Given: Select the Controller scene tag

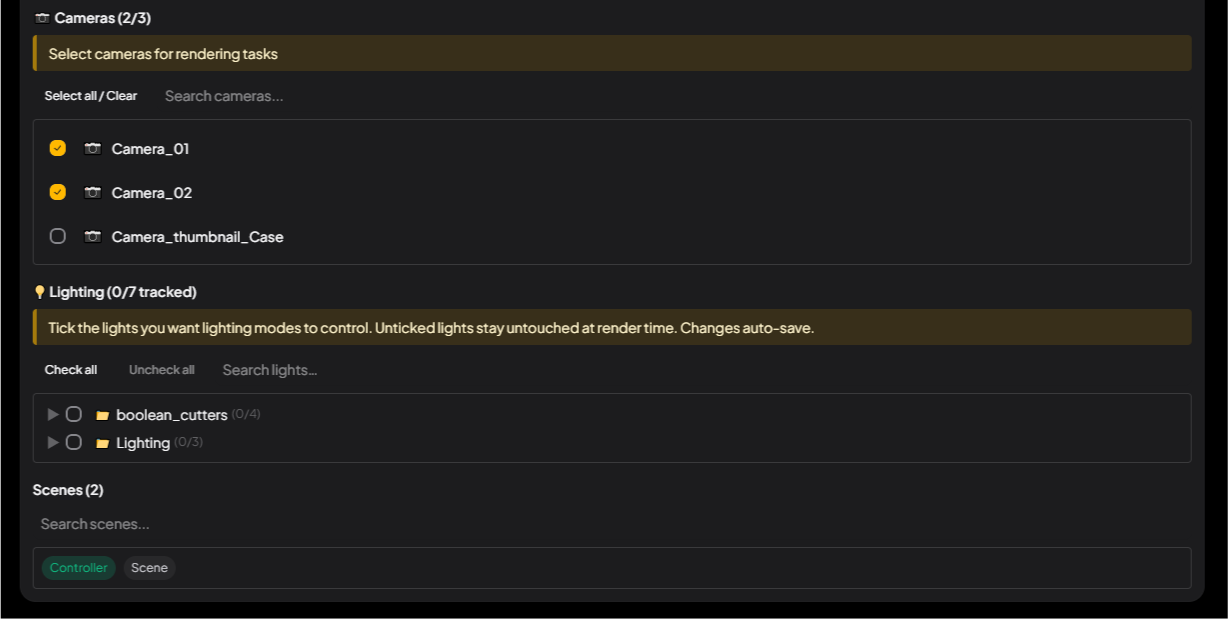Looking at the screenshot, I should click(79, 568).
